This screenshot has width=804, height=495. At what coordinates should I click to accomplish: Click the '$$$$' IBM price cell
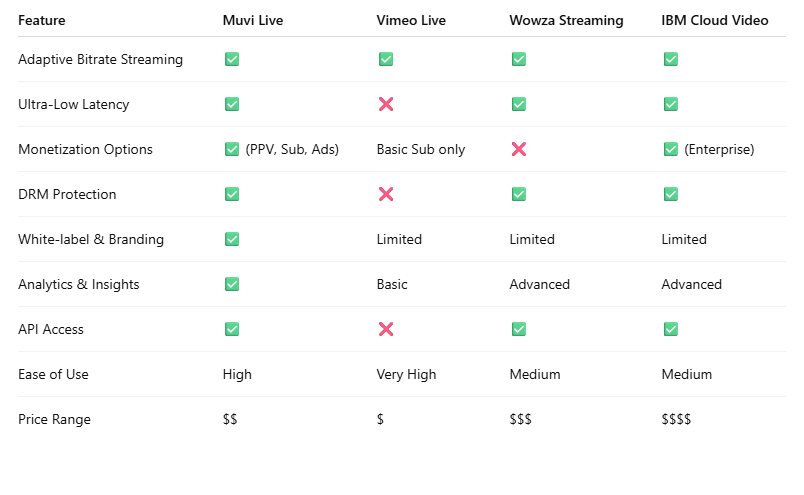(x=676, y=419)
